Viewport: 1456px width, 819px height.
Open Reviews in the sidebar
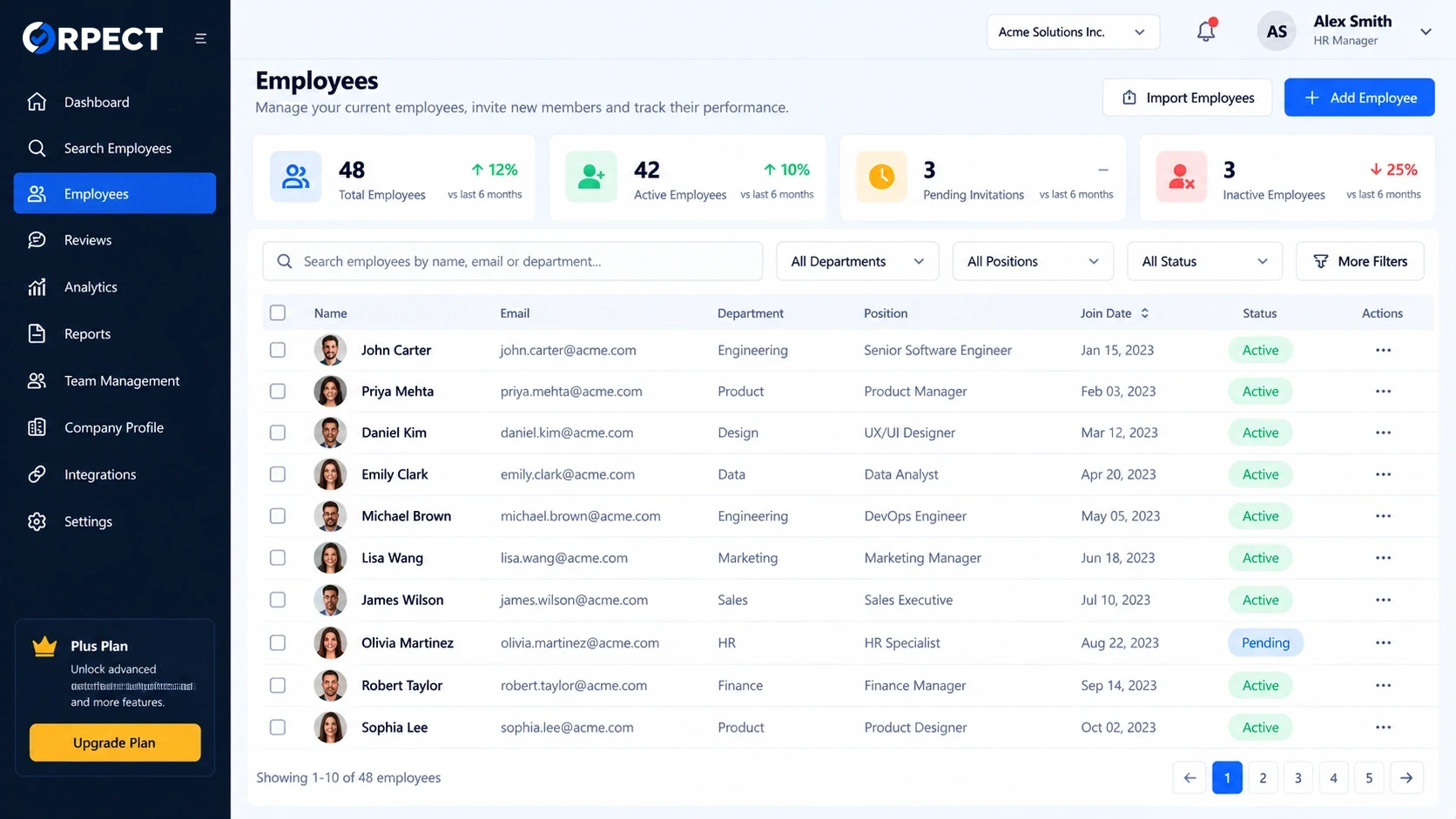(x=115, y=240)
